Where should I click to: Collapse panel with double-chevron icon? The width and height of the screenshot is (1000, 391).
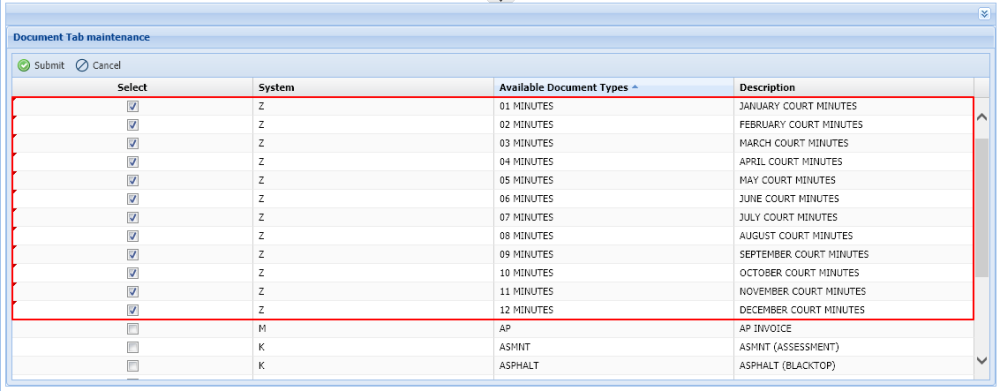pyautogui.click(x=985, y=14)
